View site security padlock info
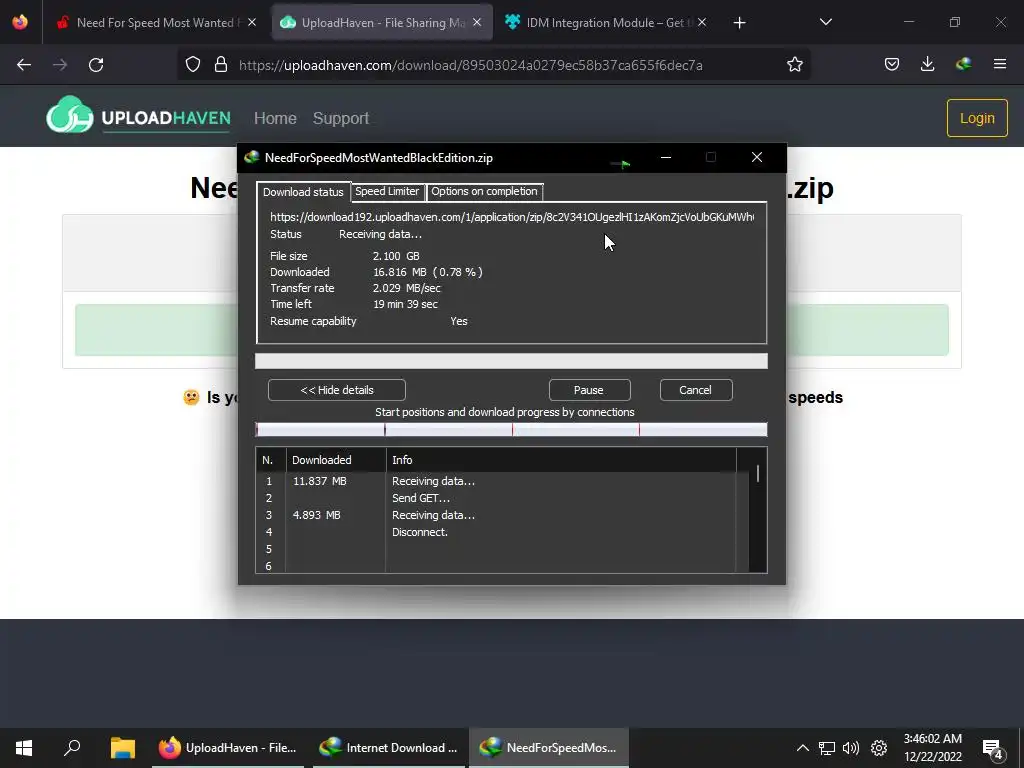1024x768 pixels. (221, 65)
